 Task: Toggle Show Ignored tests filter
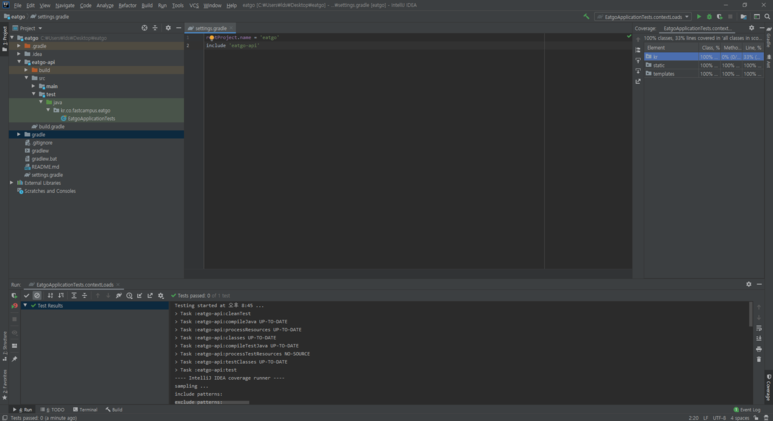38,296
